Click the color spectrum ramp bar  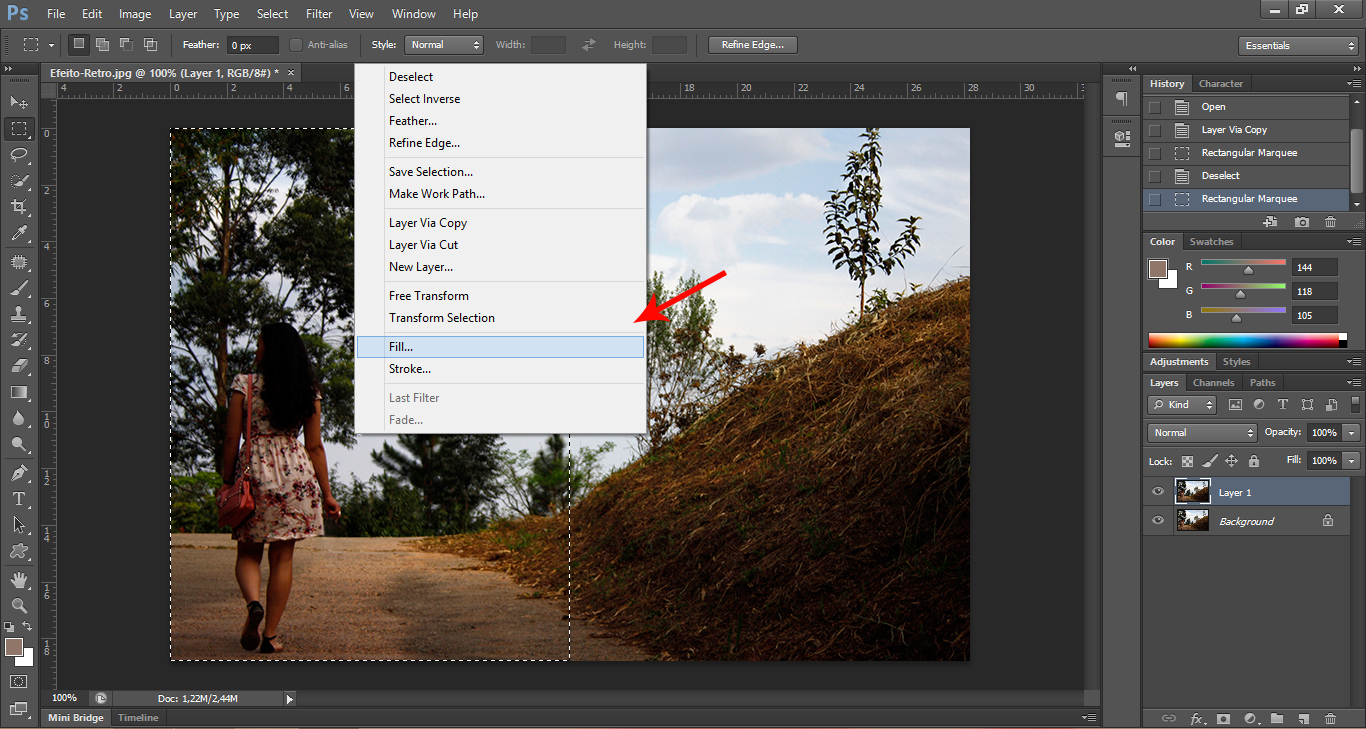point(1243,340)
